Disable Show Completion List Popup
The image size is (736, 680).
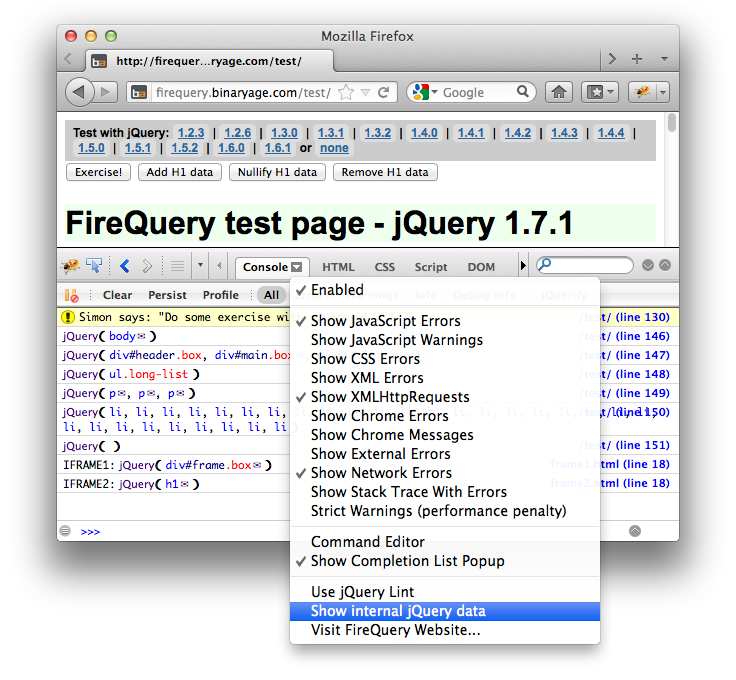coord(407,561)
